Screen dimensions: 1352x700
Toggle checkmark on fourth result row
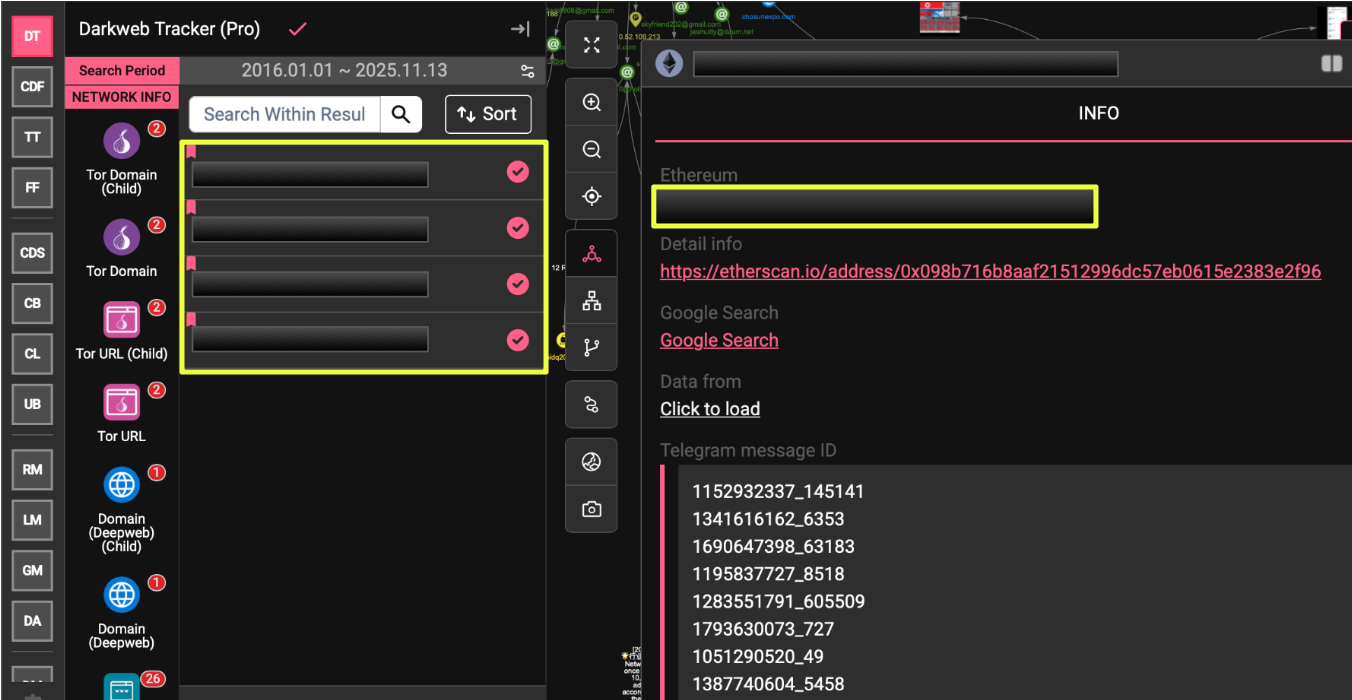[517, 340]
